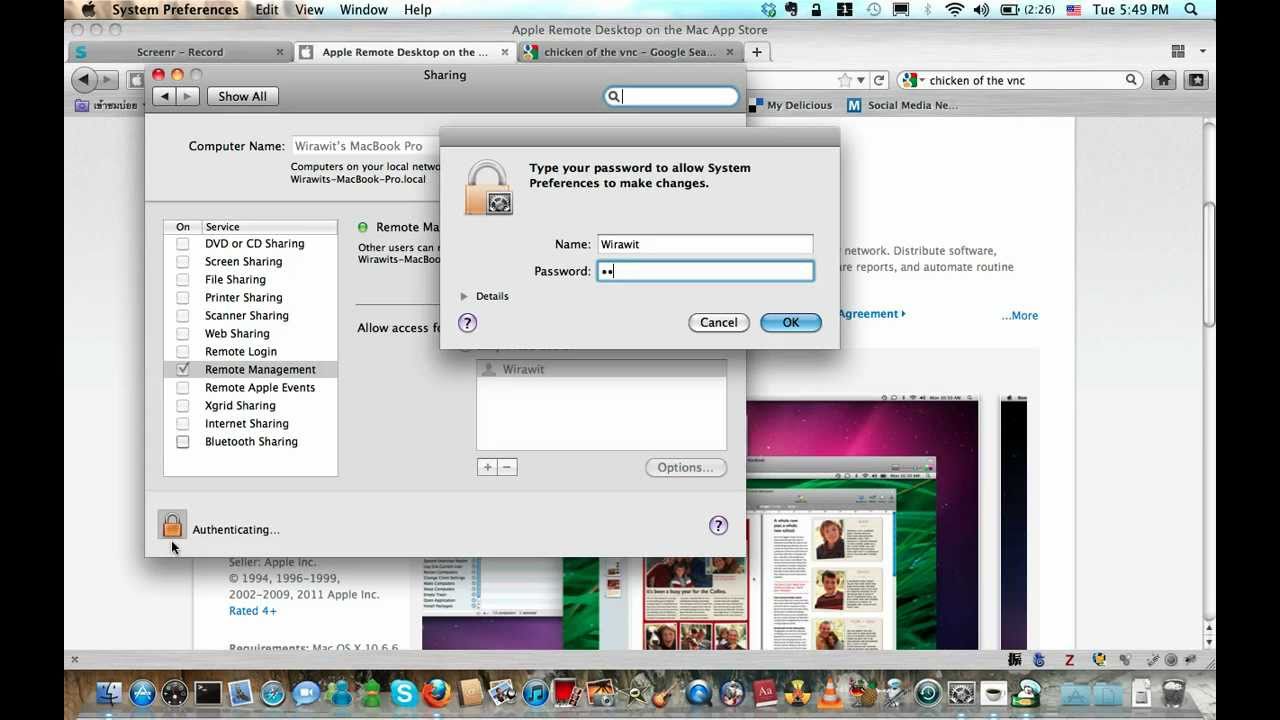
Task: Turn on the File Sharing checkbox
Action: tap(183, 280)
